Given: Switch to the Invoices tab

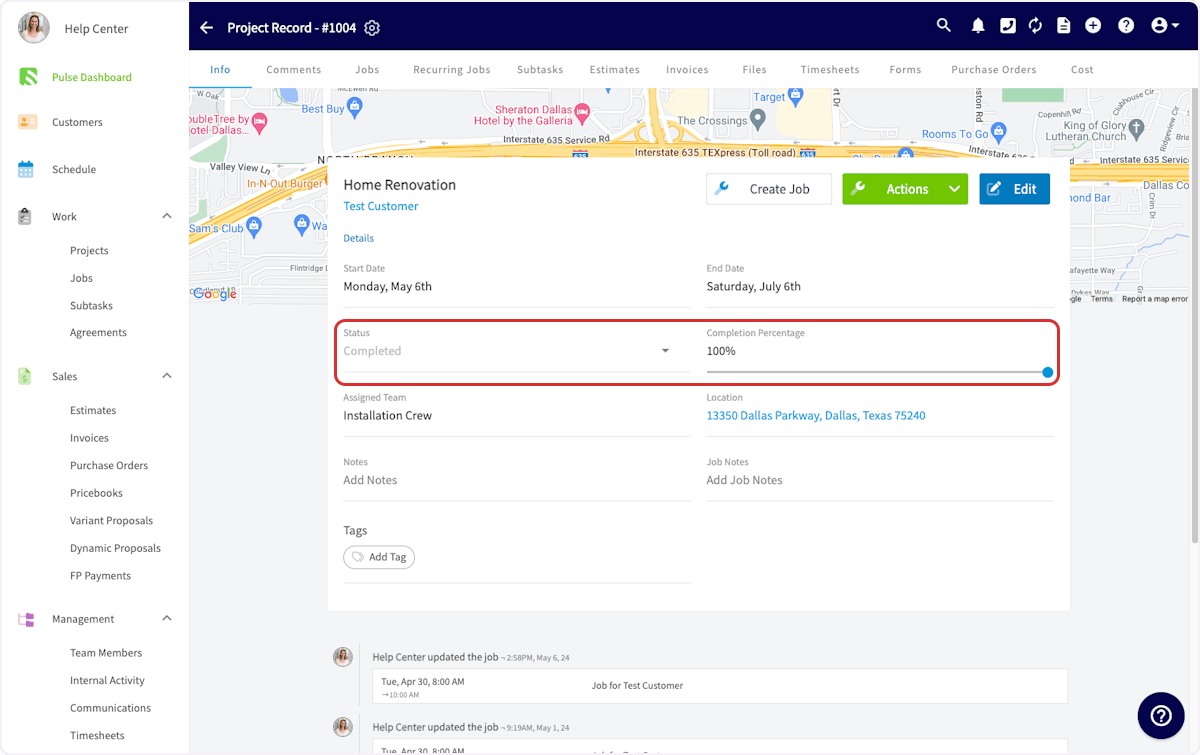Looking at the screenshot, I should [x=687, y=70].
